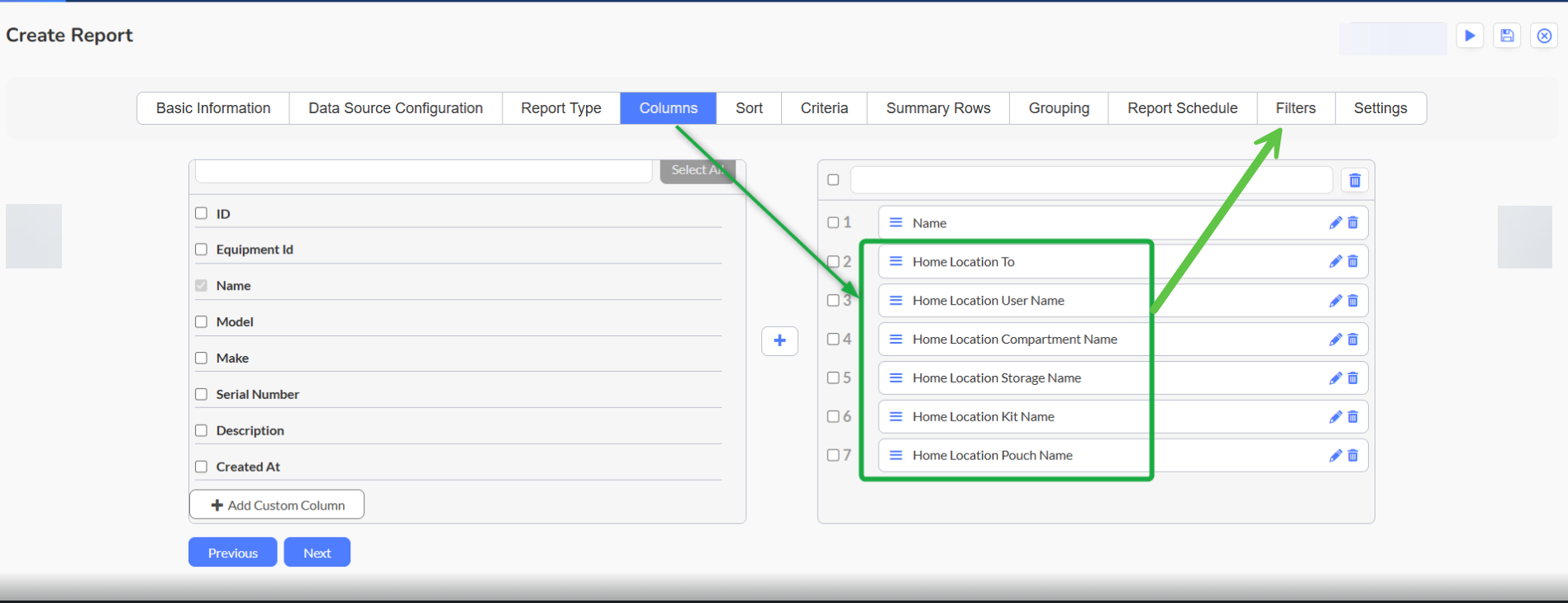Select row 4 checkbox in selected columns
Screen dimensions: 1568x603
coord(833,339)
